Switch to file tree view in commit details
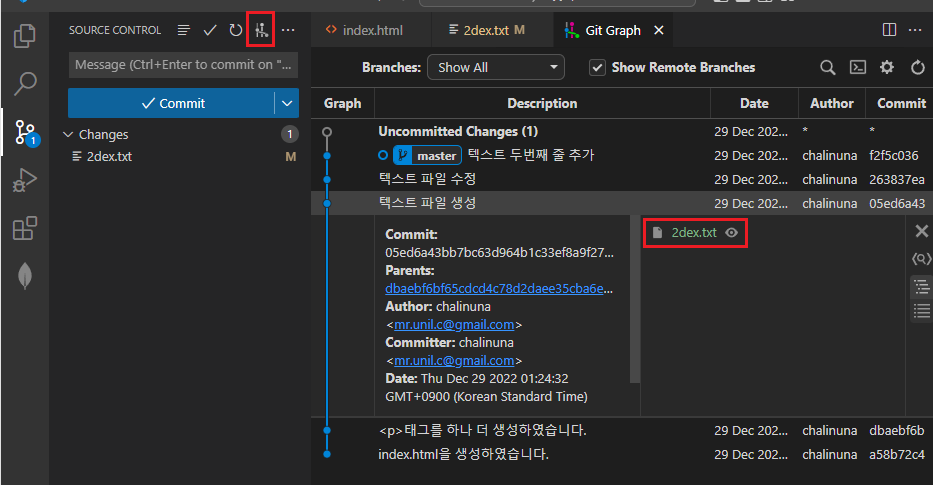The height and width of the screenshot is (485, 933). click(921, 287)
